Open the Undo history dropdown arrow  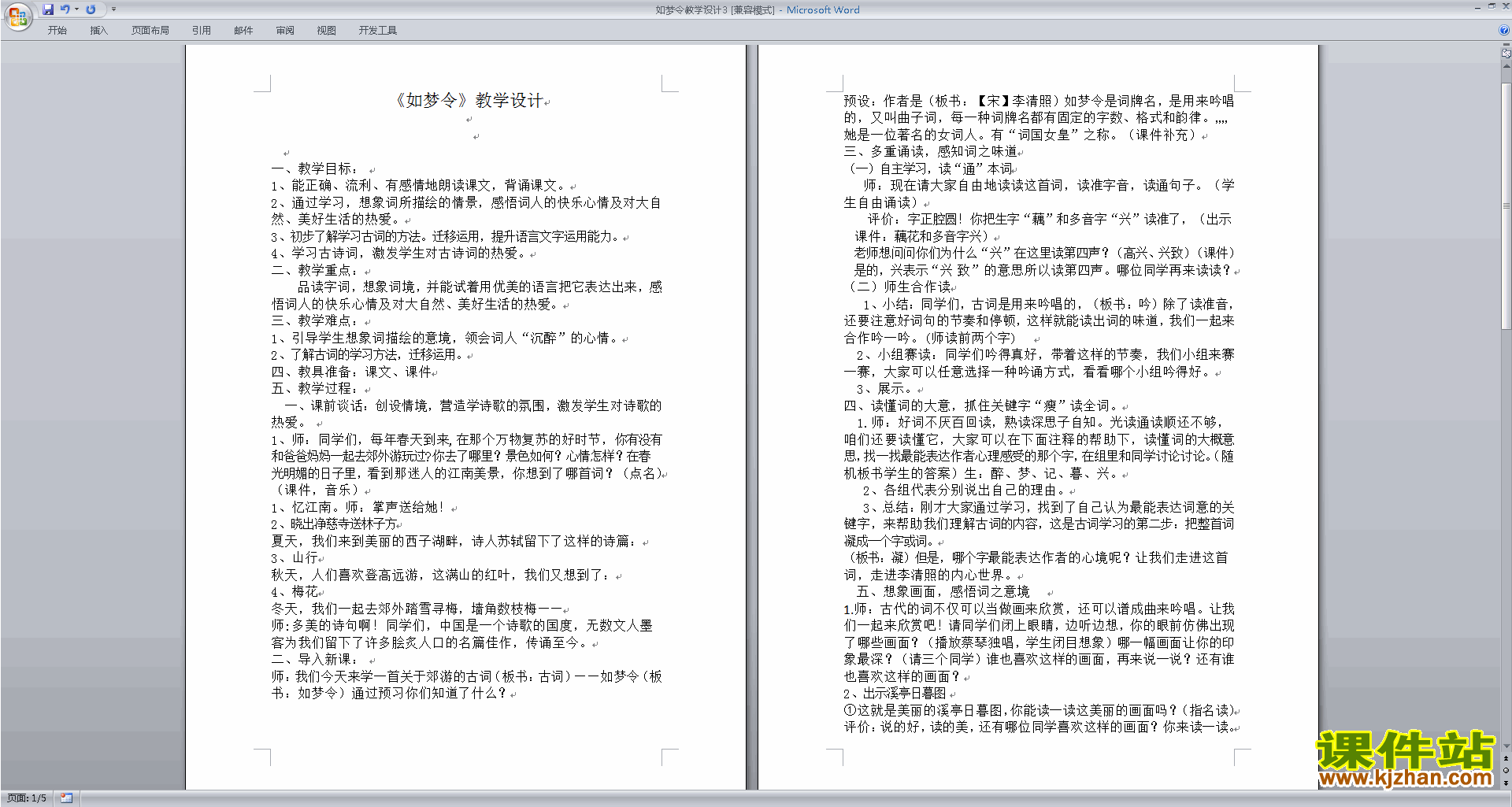coord(76,9)
